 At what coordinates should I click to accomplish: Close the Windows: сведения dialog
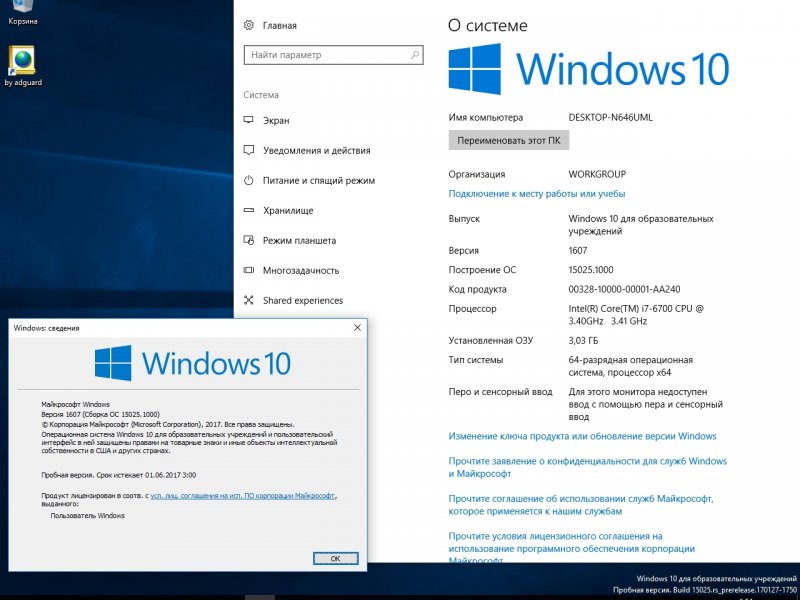click(357, 328)
